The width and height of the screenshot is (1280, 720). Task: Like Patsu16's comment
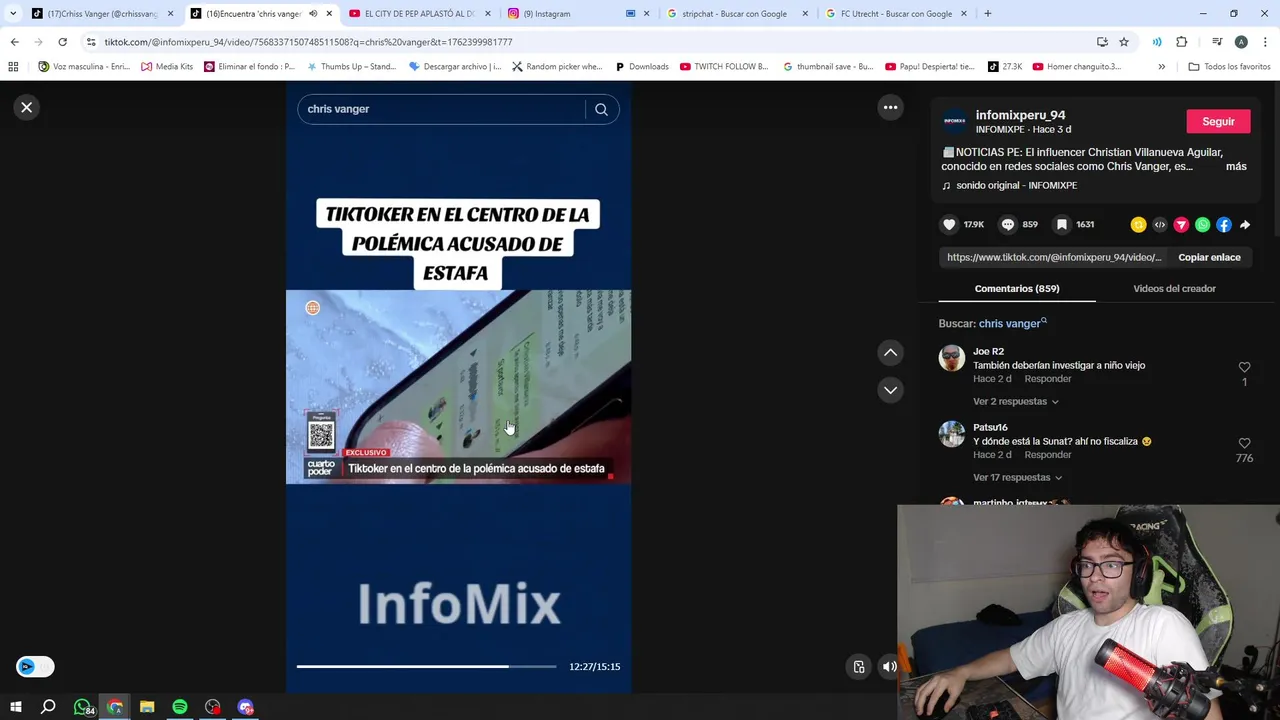(x=1244, y=443)
